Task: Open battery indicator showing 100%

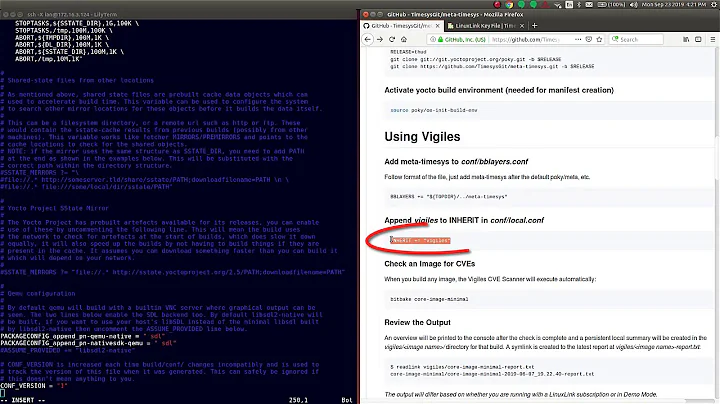Action: [x=612, y=5]
